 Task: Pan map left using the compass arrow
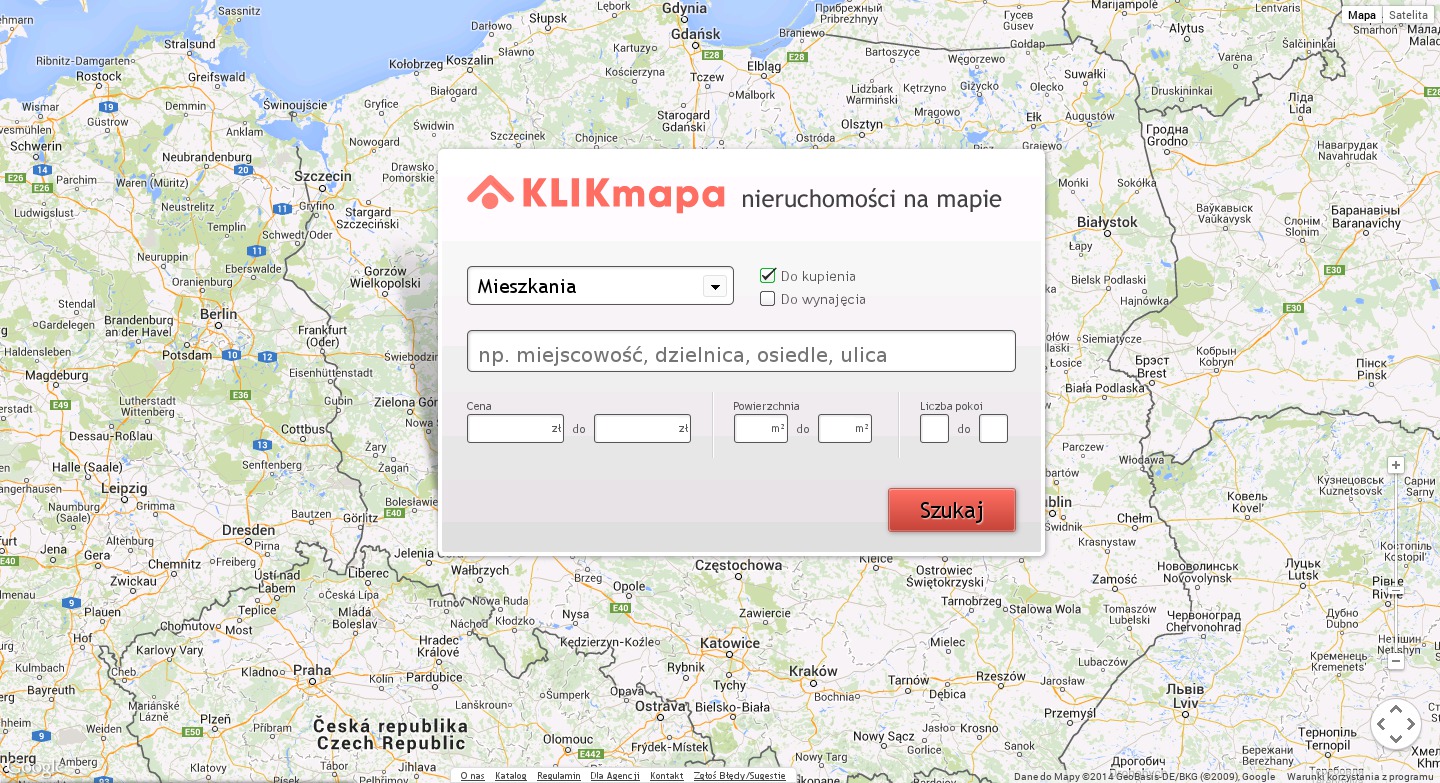pyautogui.click(x=1382, y=724)
